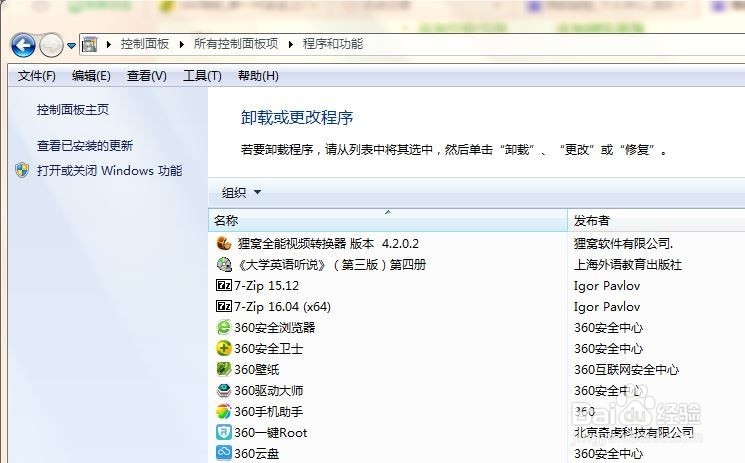Click the shield icon beside Windows 功能
The width and height of the screenshot is (745, 463).
click(x=22, y=170)
